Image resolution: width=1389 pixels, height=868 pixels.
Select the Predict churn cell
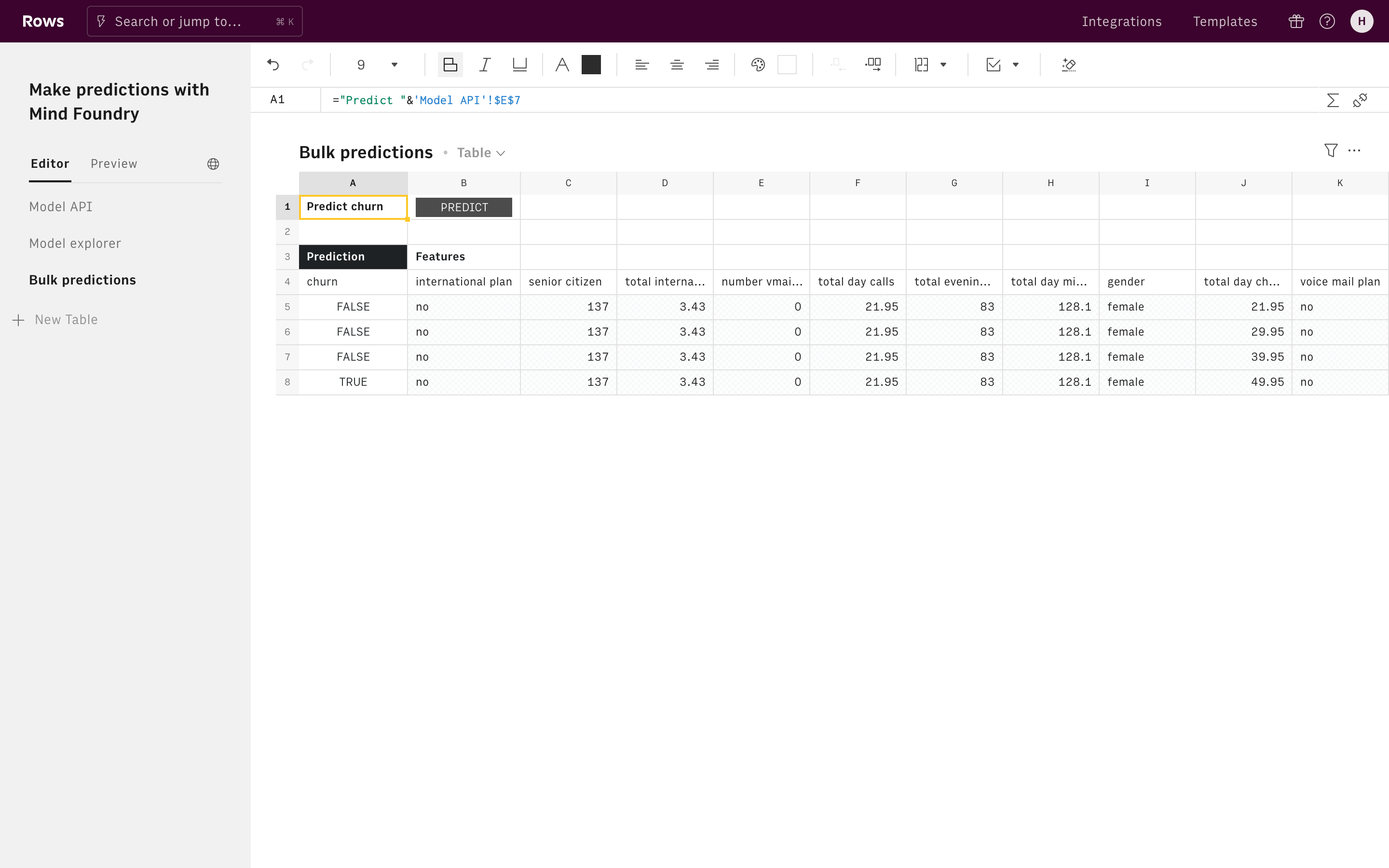click(x=353, y=207)
